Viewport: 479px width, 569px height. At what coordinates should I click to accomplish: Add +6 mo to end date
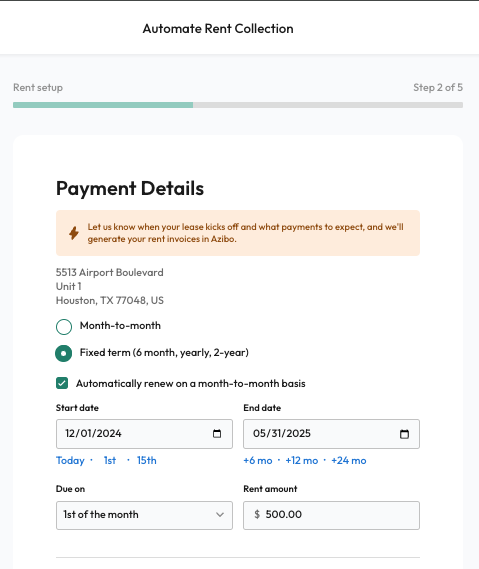coord(258,460)
